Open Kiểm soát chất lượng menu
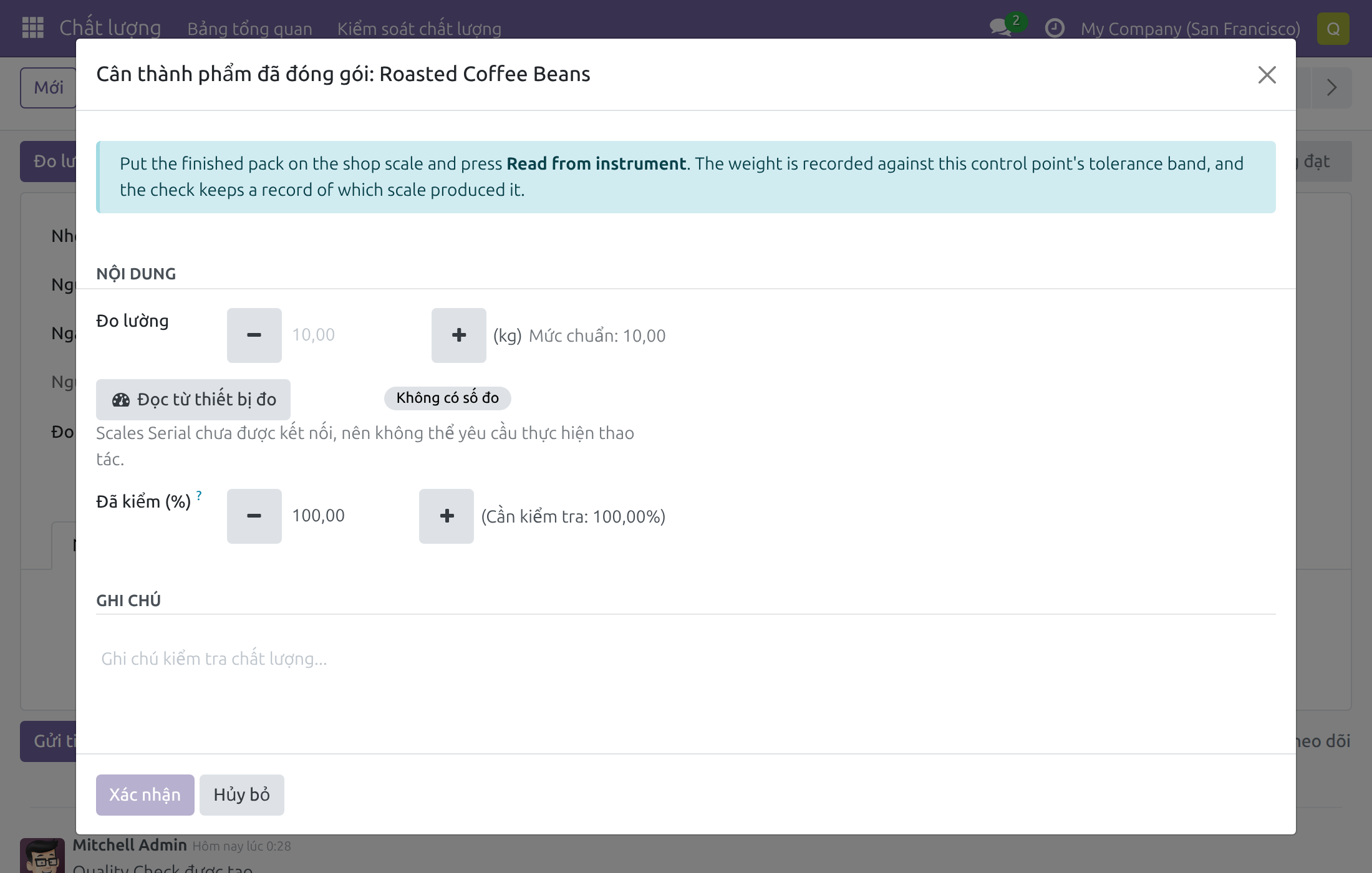 (419, 29)
